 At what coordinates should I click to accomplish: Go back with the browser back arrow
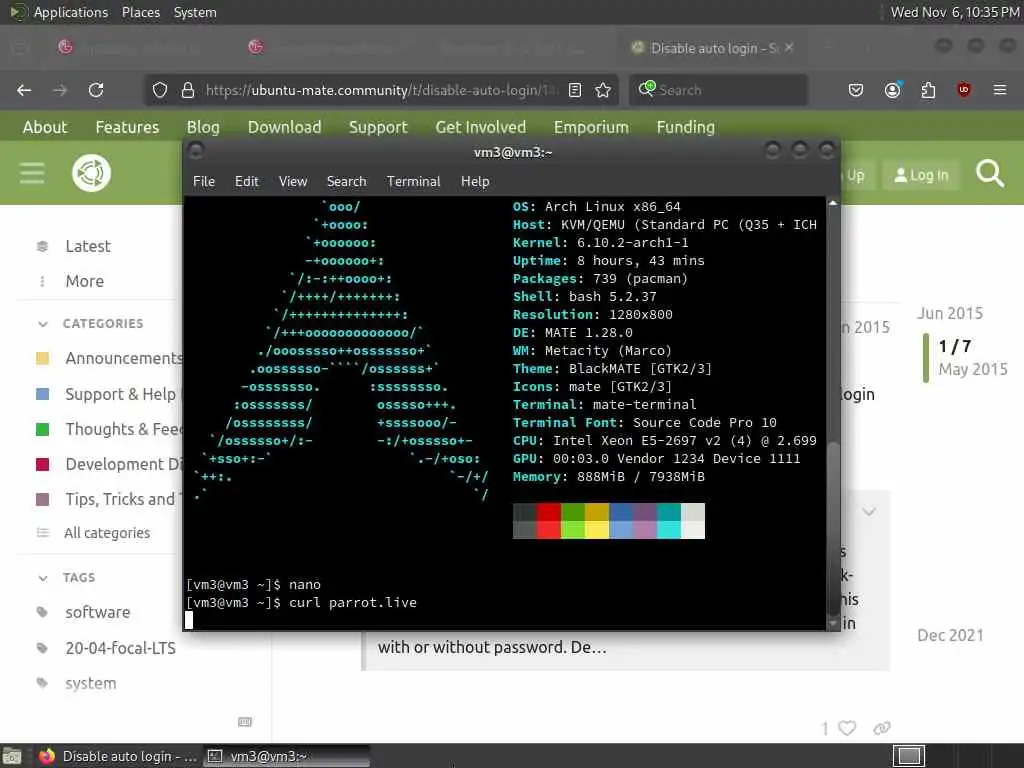[24, 90]
